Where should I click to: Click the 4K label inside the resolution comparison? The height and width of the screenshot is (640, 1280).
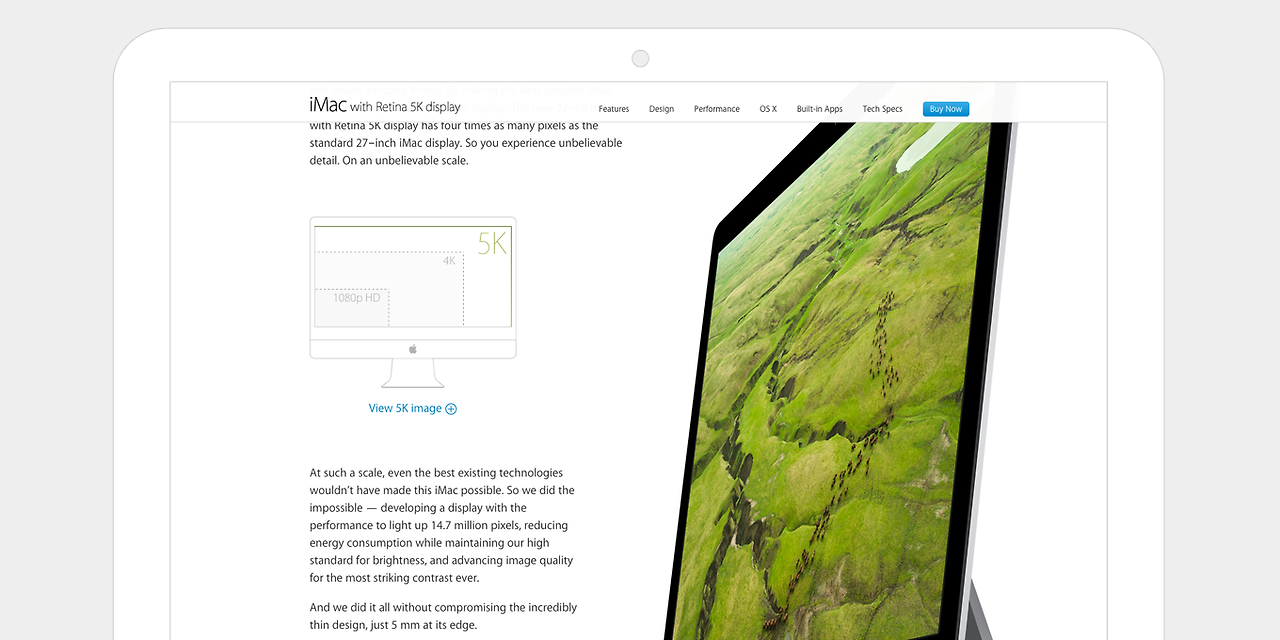(x=448, y=258)
